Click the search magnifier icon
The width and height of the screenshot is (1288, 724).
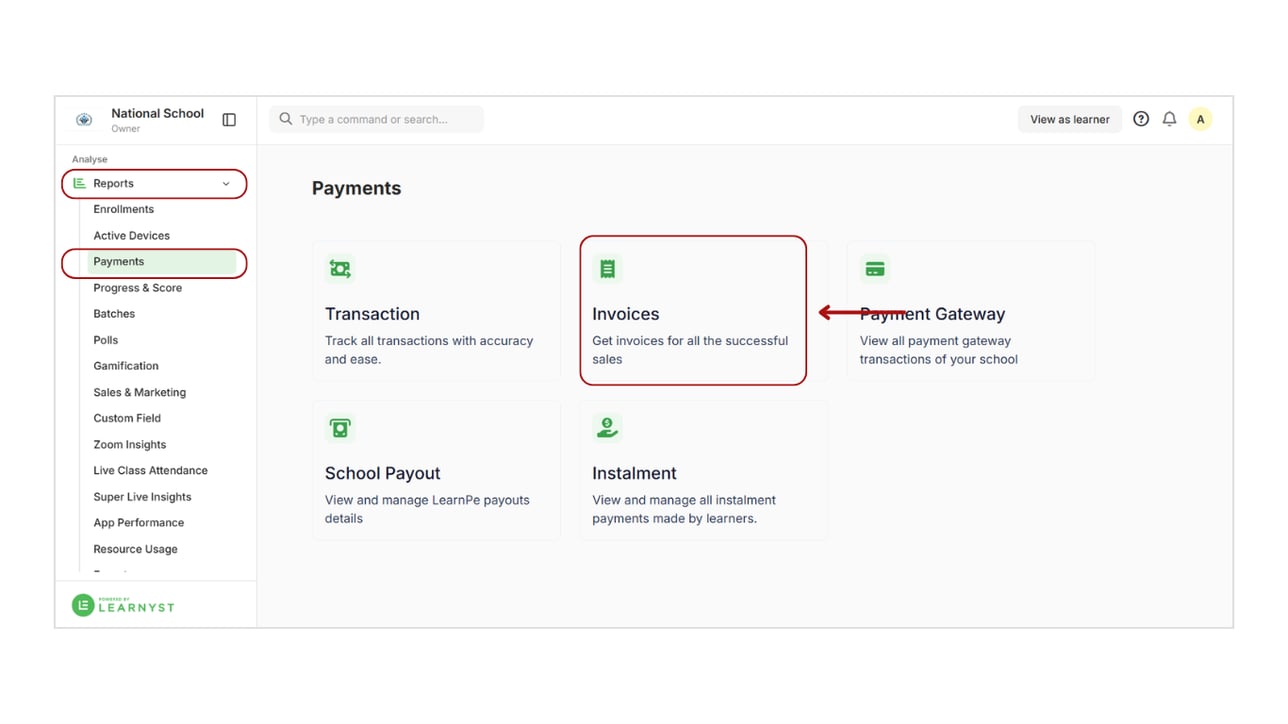(x=286, y=119)
